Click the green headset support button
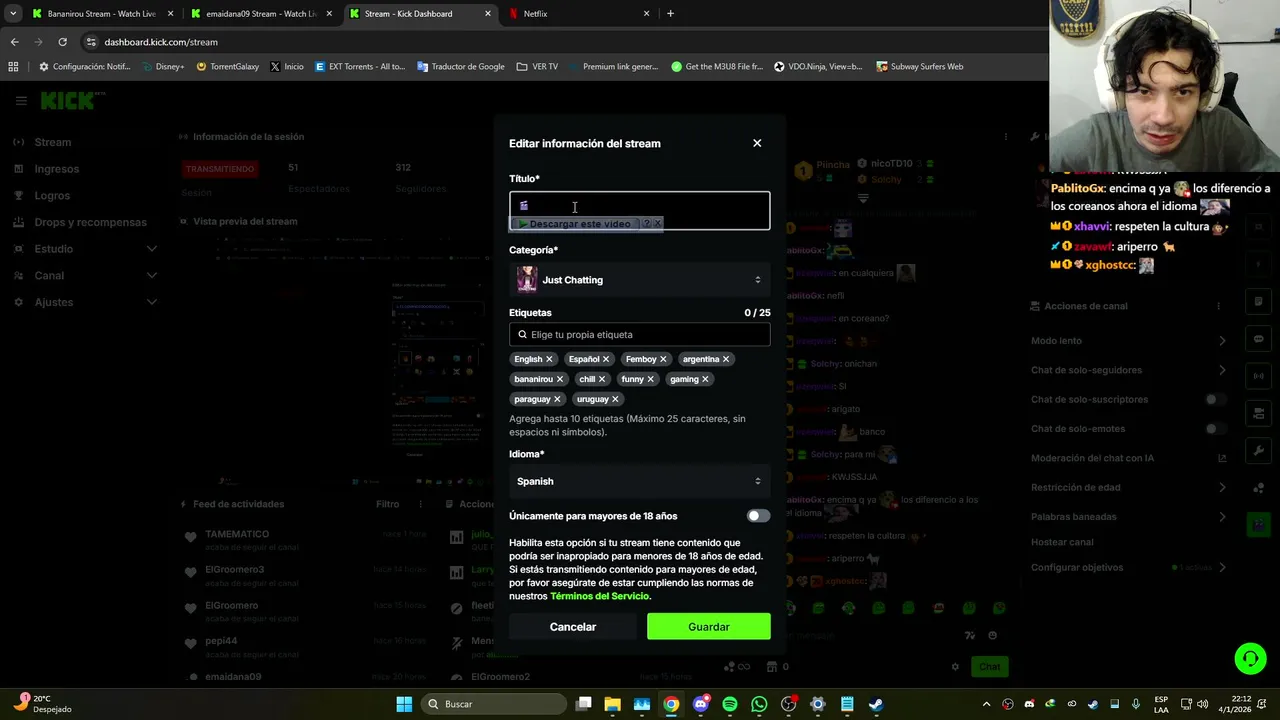Image resolution: width=1280 pixels, height=720 pixels. tap(1250, 658)
